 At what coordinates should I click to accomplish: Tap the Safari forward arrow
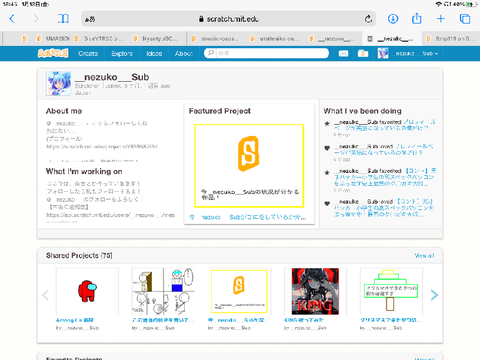tap(36, 19)
